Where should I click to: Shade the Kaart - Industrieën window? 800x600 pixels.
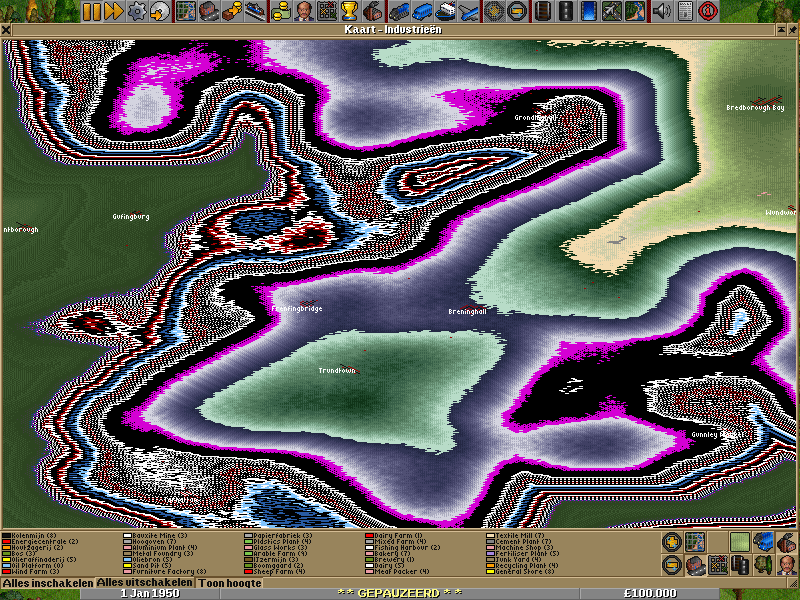click(x=781, y=30)
